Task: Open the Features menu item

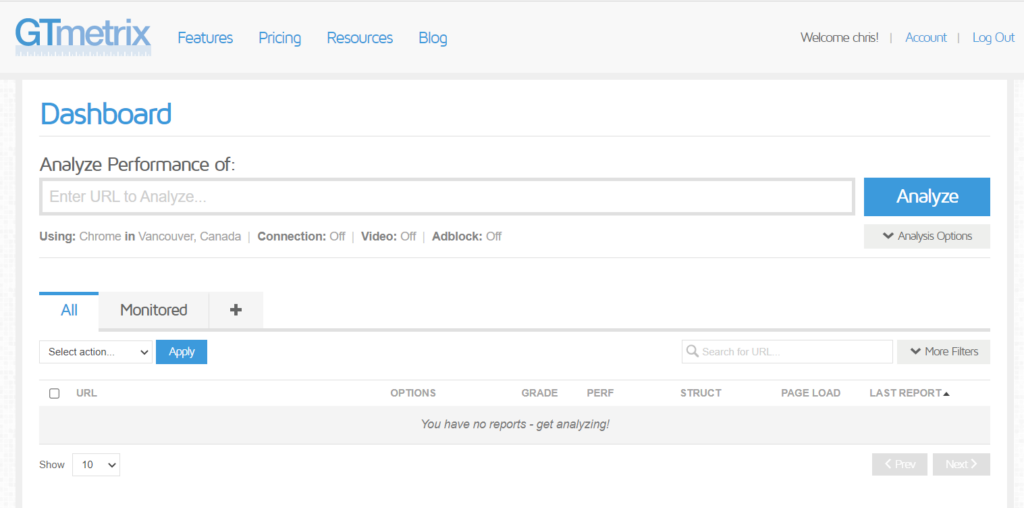Action: coord(205,38)
